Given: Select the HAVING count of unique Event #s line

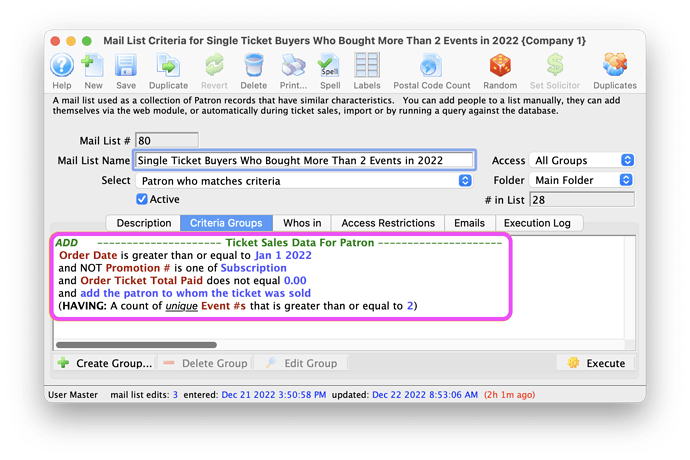Looking at the screenshot, I should pyautogui.click(x=238, y=306).
